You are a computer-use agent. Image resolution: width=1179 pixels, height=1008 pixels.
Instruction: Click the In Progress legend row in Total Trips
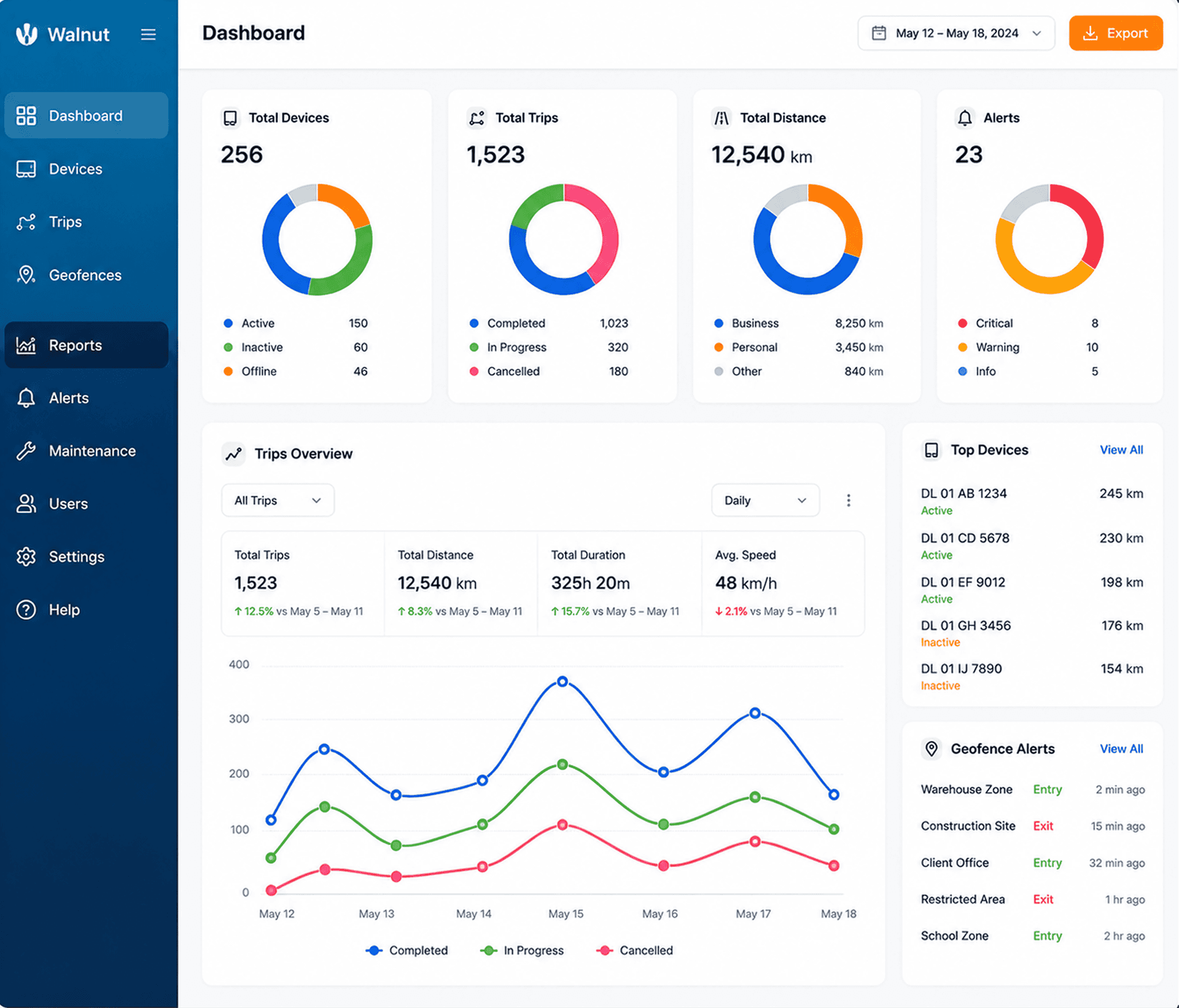(x=548, y=348)
